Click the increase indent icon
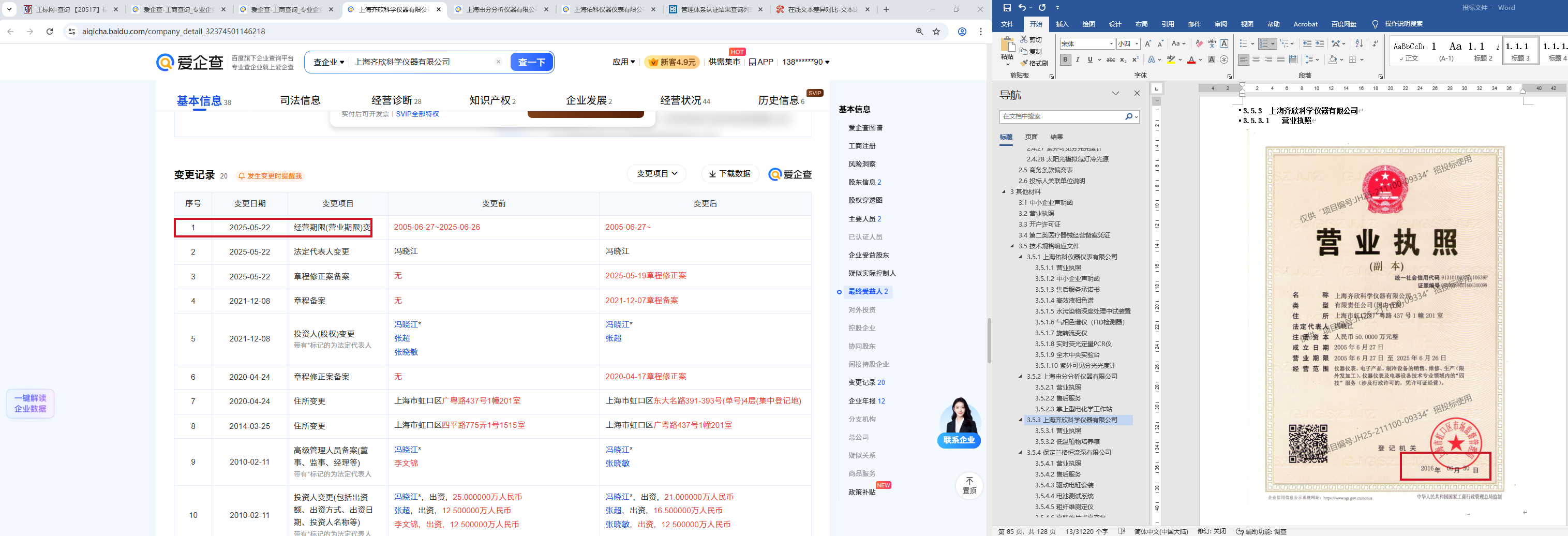Viewport: 1568px width, 536px height. click(1319, 44)
